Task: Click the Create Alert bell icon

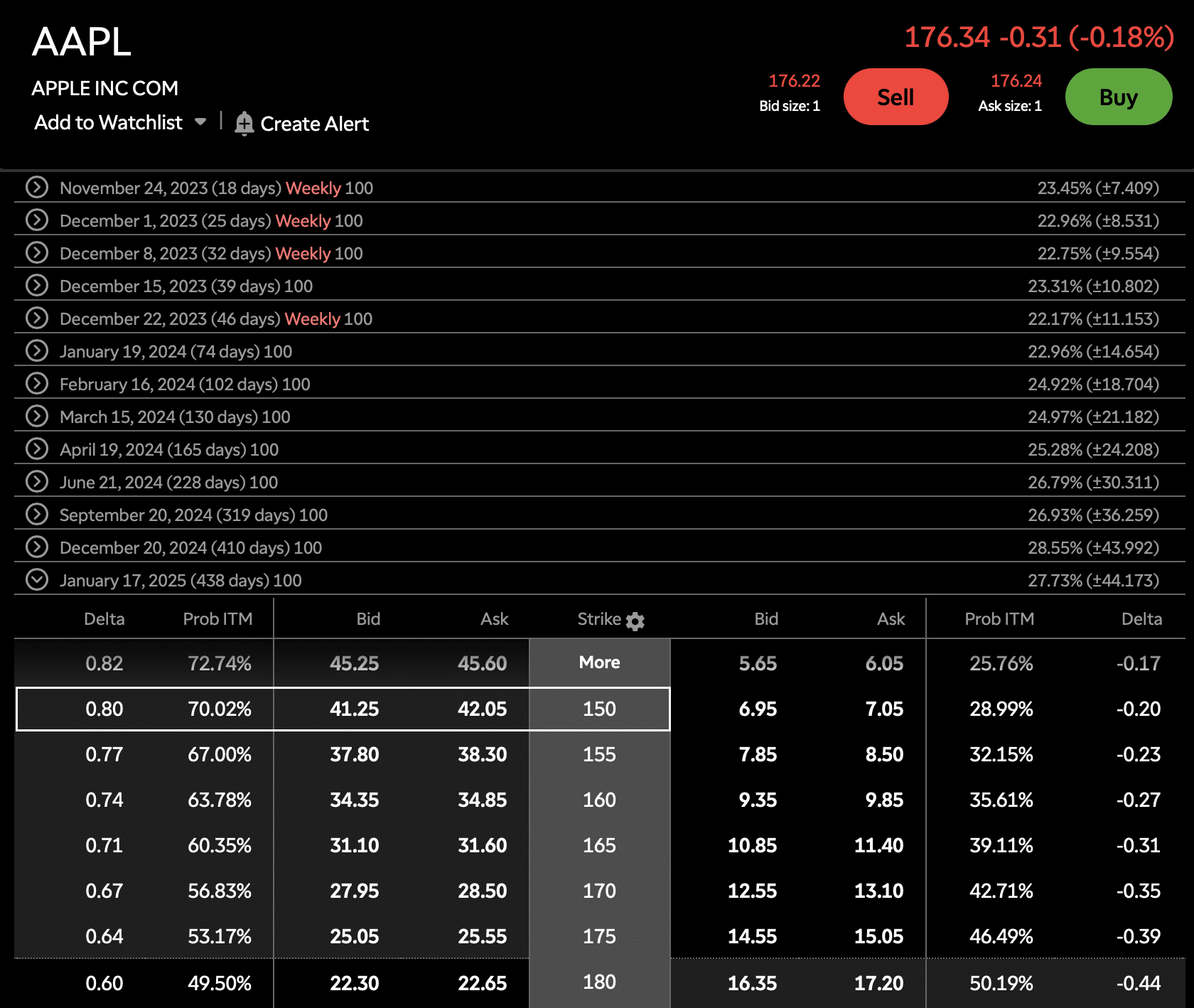Action: pyautogui.click(x=244, y=124)
